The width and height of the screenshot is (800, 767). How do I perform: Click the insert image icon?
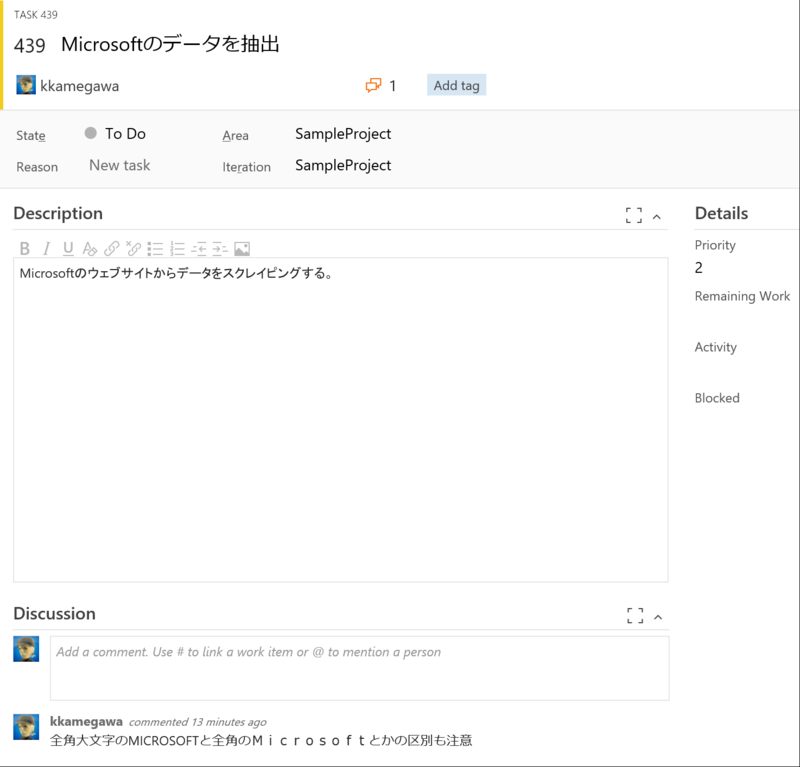tap(242, 249)
